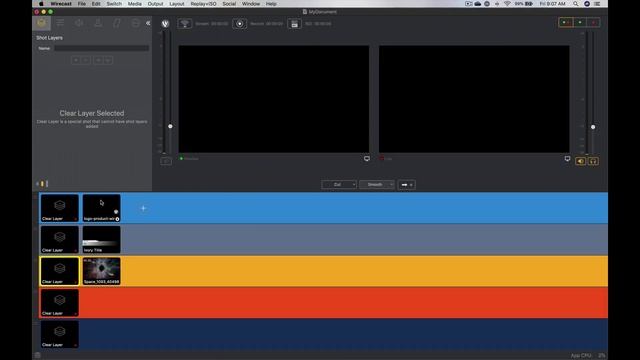Click the settings gear on logo-product shot
Screen dimensions: 640x360
click(x=116, y=212)
